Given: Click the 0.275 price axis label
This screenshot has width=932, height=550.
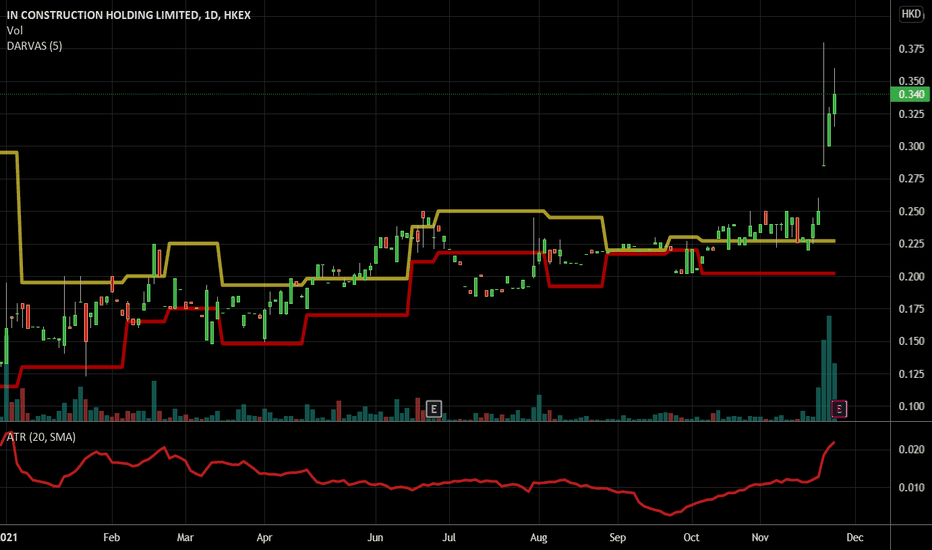Looking at the screenshot, I should click(911, 178).
